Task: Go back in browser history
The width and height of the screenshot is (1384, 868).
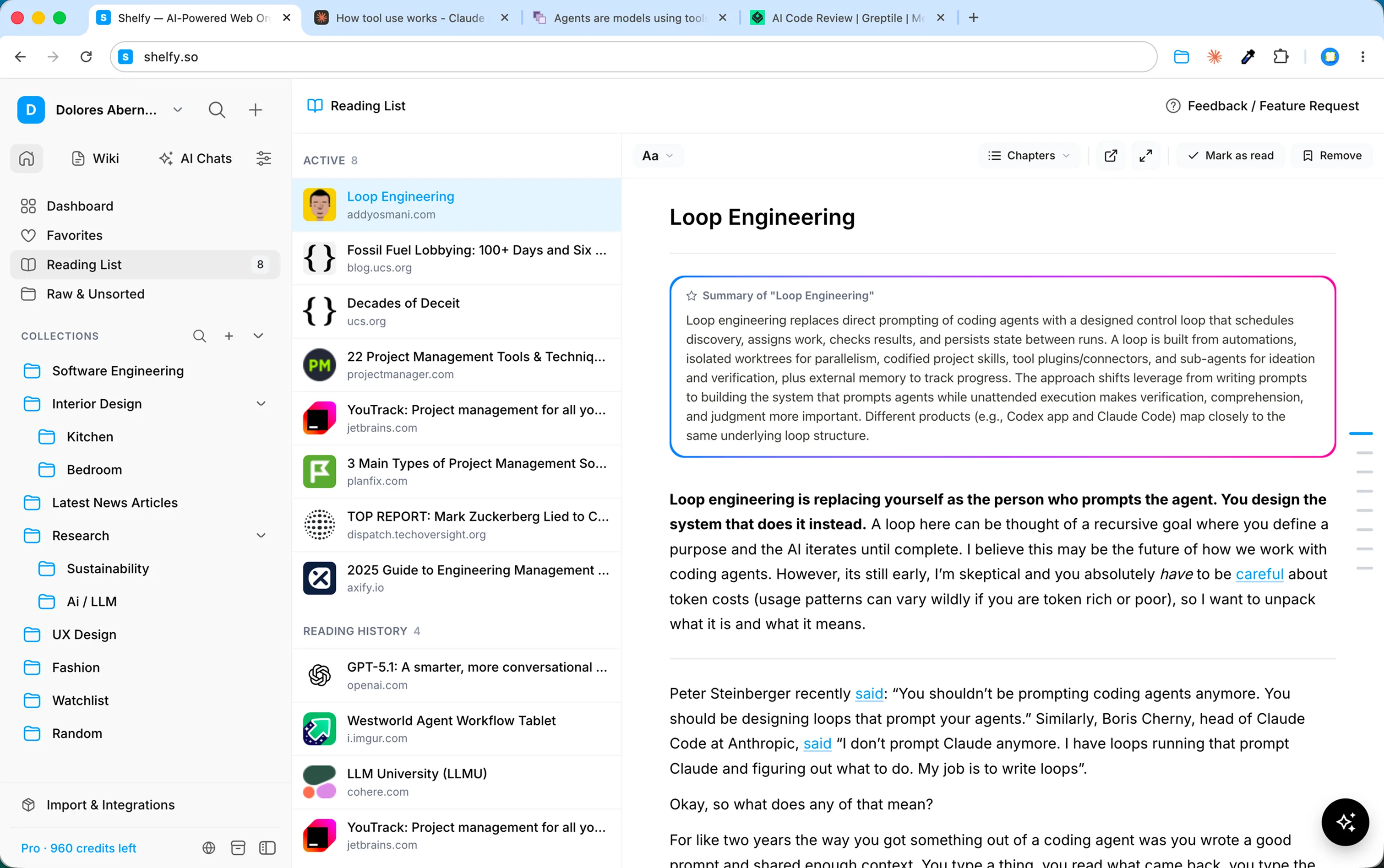Action: coord(20,57)
